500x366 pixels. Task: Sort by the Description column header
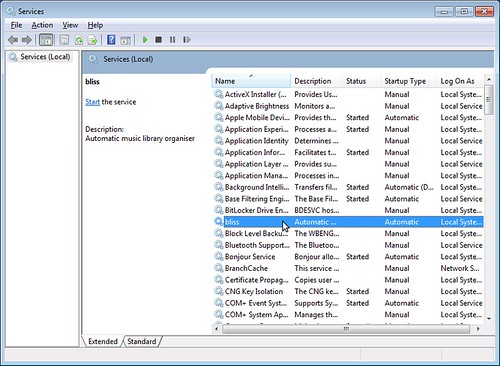(317, 81)
